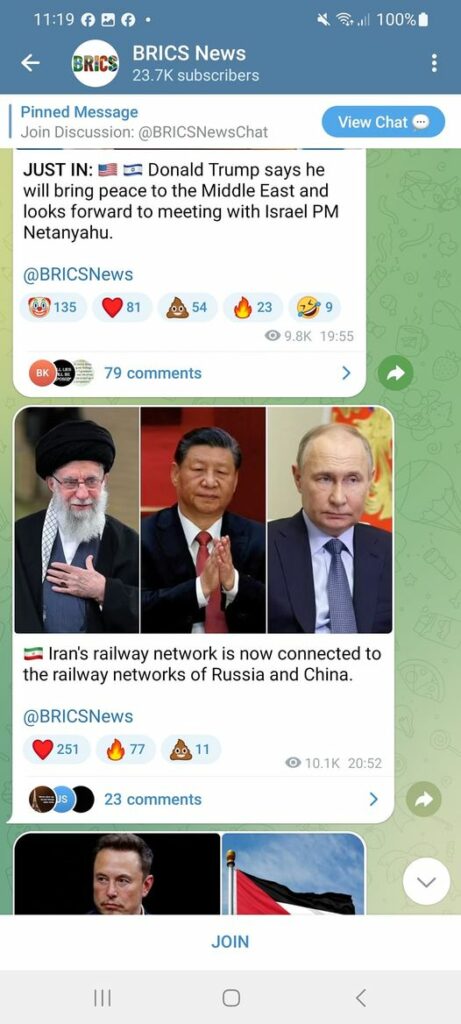Screen dimensions: 461x1024
Task: Tap Android home navigation button
Action: coord(230,997)
